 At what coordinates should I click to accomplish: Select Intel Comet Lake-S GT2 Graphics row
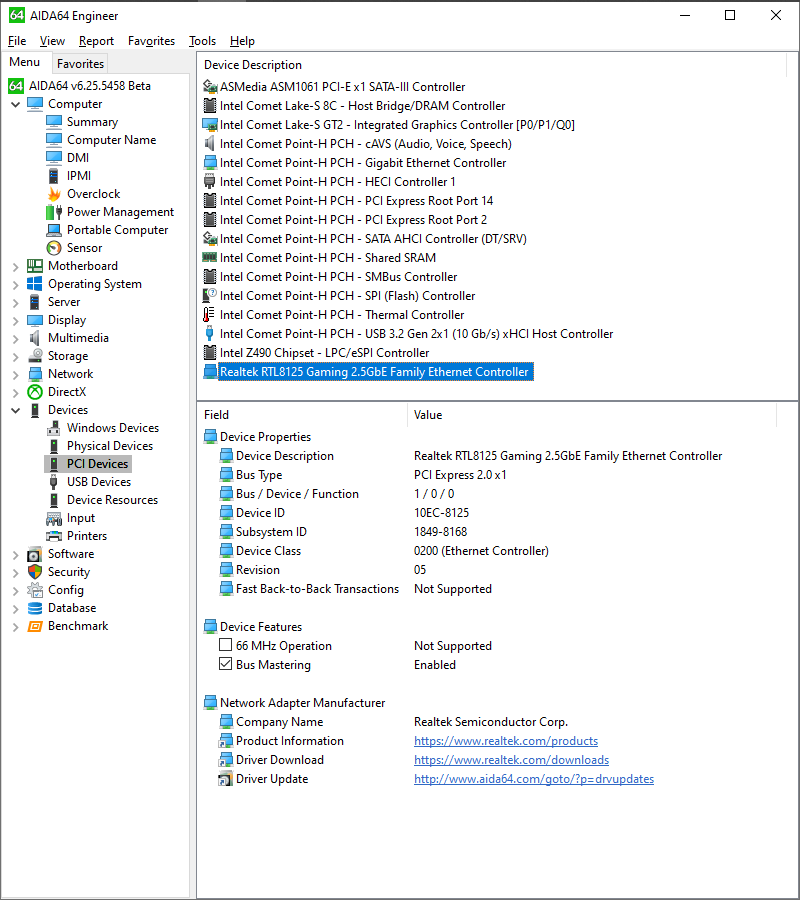pyautogui.click(x=397, y=125)
